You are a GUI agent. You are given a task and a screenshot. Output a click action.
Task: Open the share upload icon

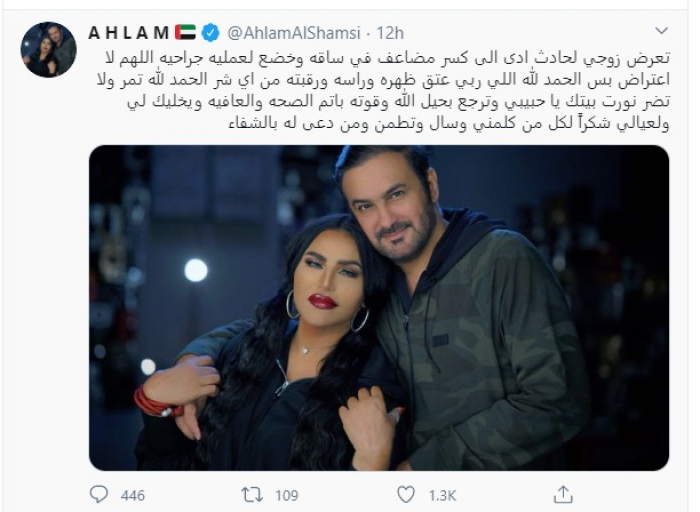tap(563, 494)
